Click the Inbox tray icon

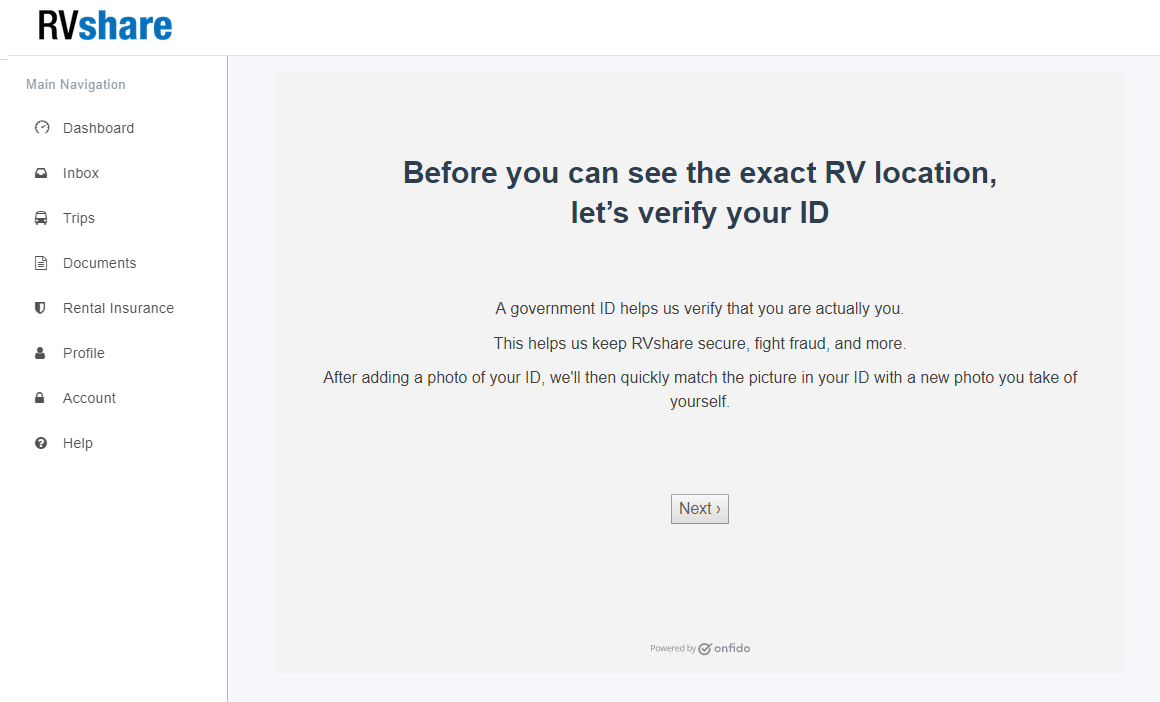[41, 173]
